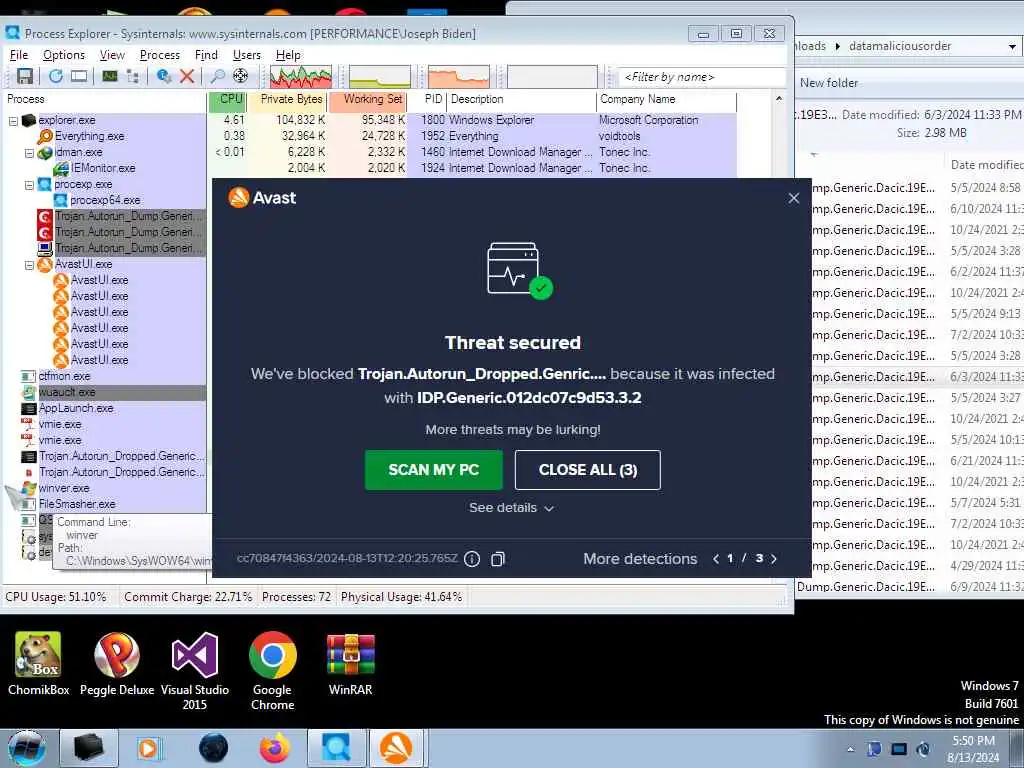Image resolution: width=1024 pixels, height=768 pixels.
Task: Open the Process menu
Action: coord(159,55)
